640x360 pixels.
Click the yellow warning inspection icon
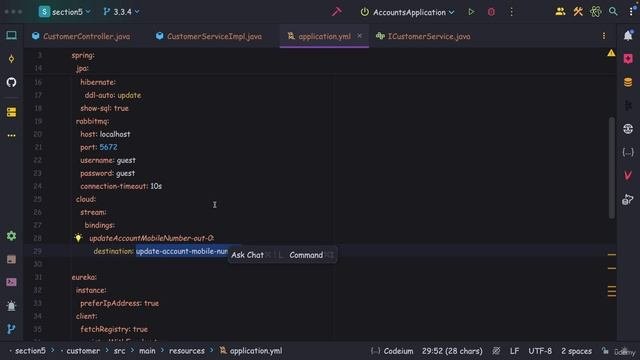(611, 53)
